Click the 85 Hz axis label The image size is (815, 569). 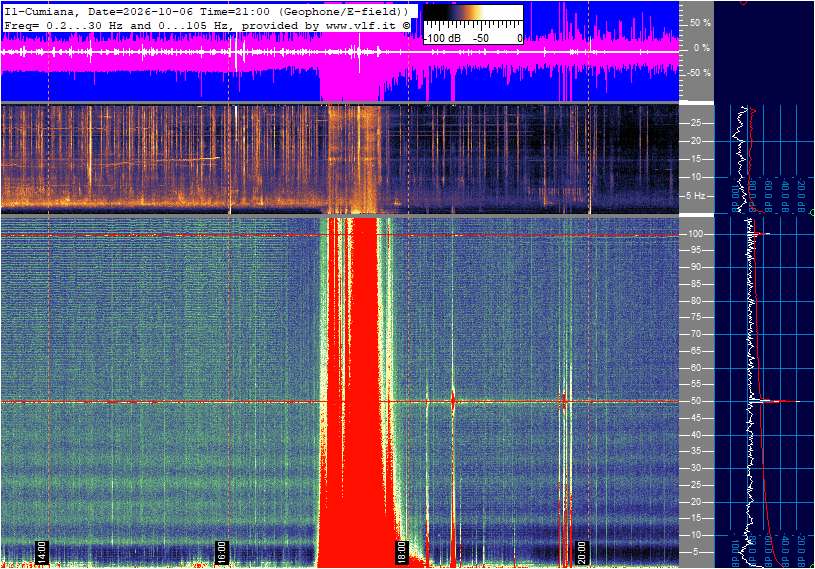click(x=695, y=284)
